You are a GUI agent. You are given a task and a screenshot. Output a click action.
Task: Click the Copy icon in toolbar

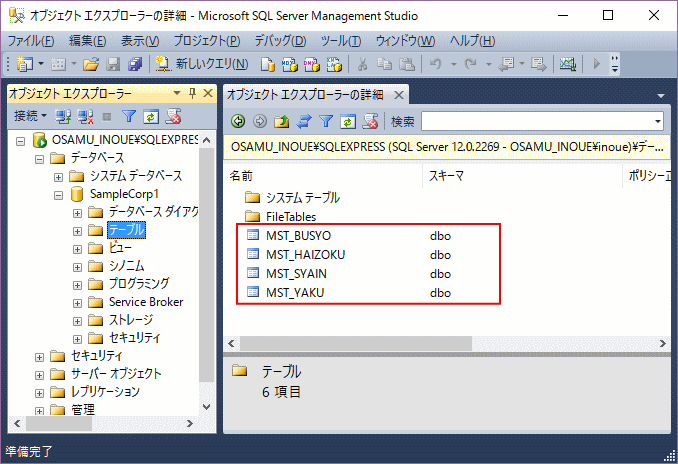384,64
